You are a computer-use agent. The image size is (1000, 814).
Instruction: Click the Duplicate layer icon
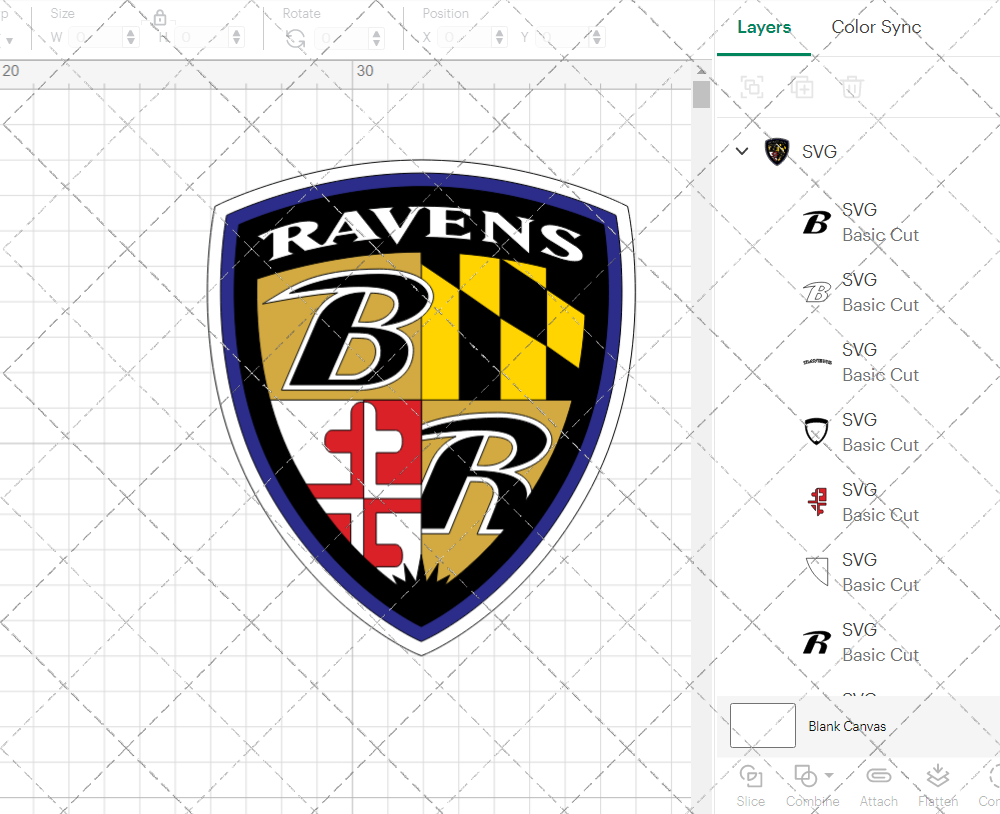(802, 86)
